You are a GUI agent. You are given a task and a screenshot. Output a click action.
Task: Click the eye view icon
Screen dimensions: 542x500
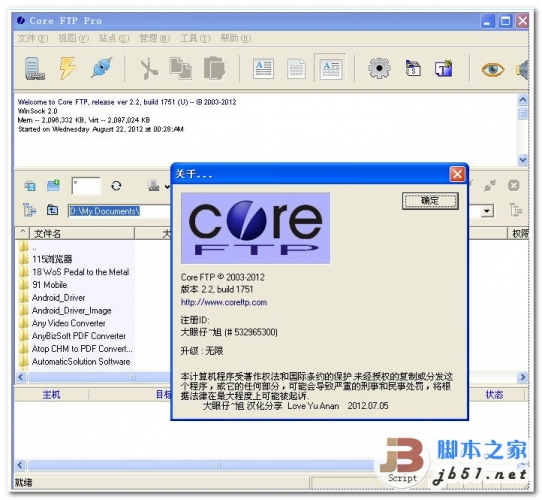tap(493, 69)
